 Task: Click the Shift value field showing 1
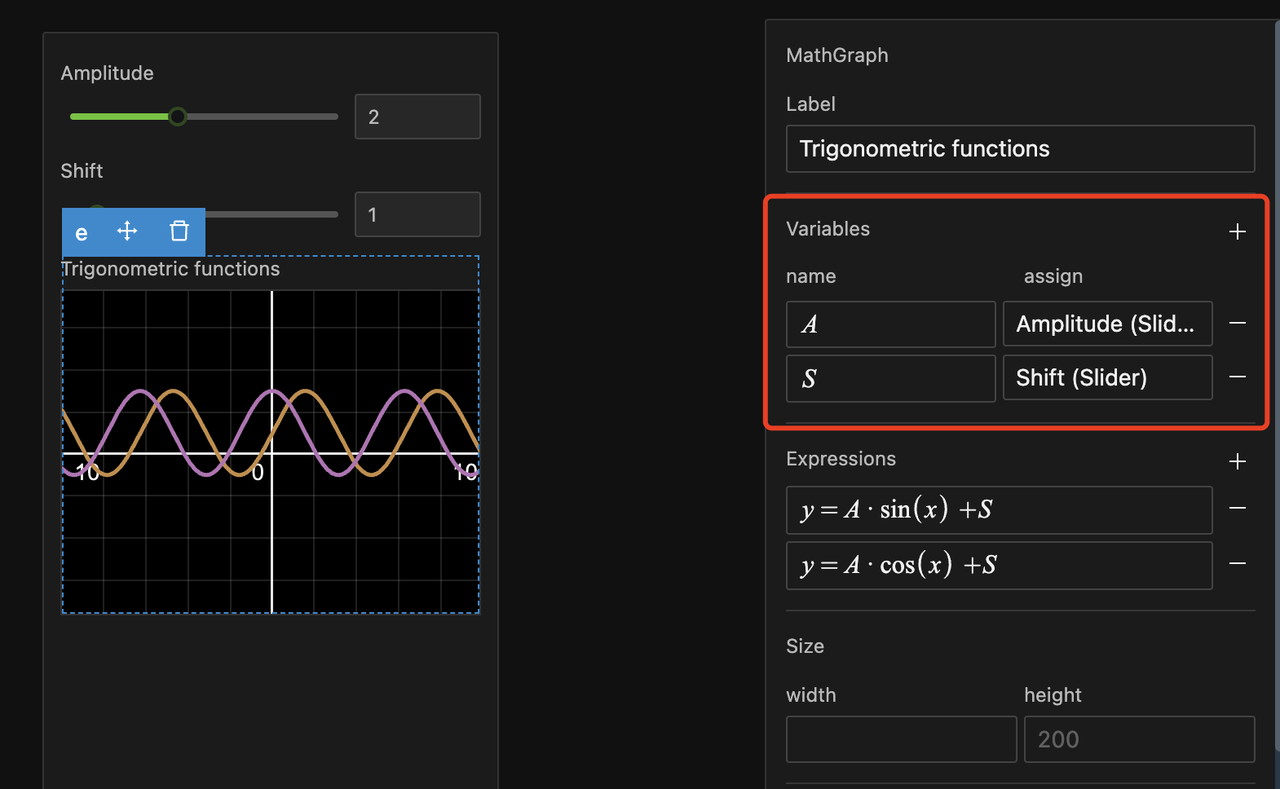coord(417,215)
